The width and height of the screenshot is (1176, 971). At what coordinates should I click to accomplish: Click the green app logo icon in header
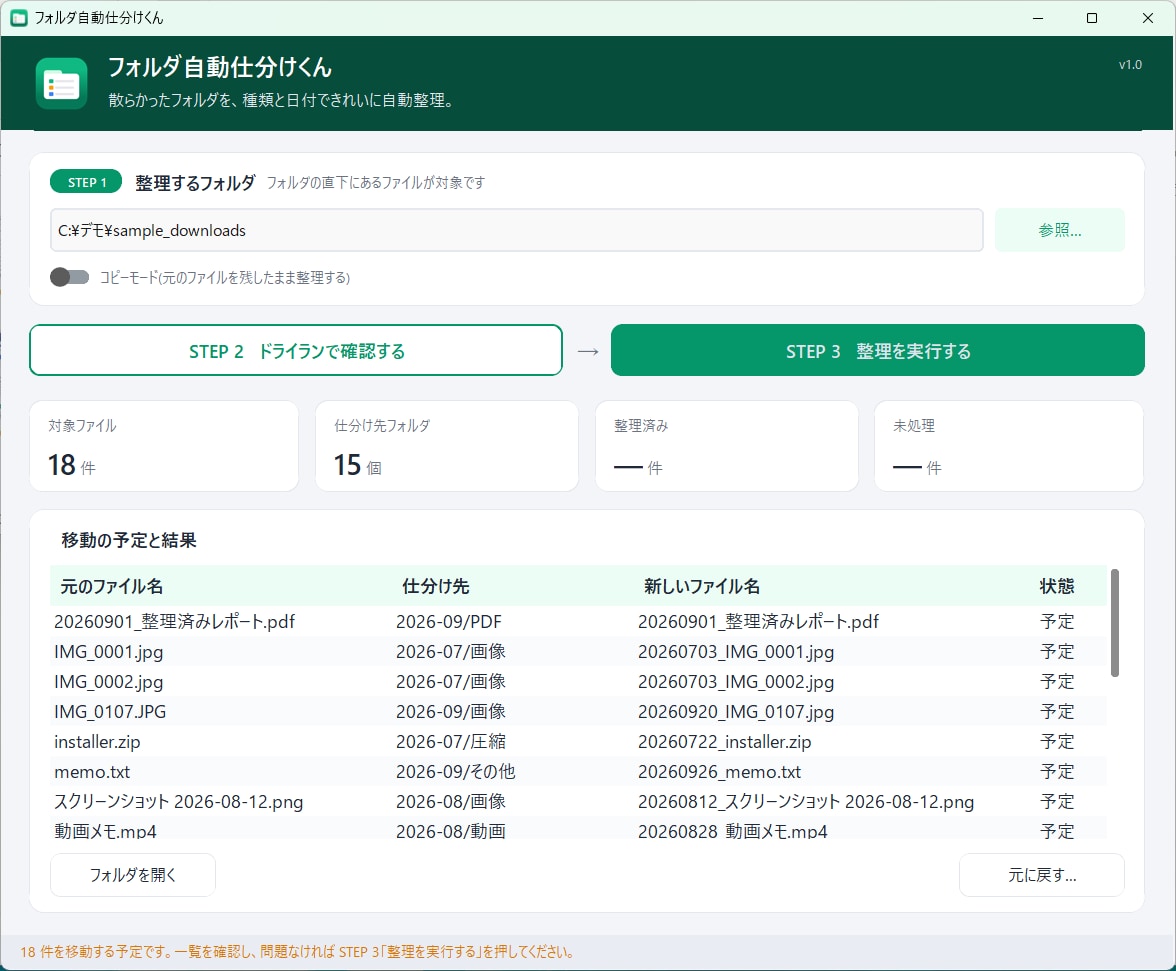[62, 83]
